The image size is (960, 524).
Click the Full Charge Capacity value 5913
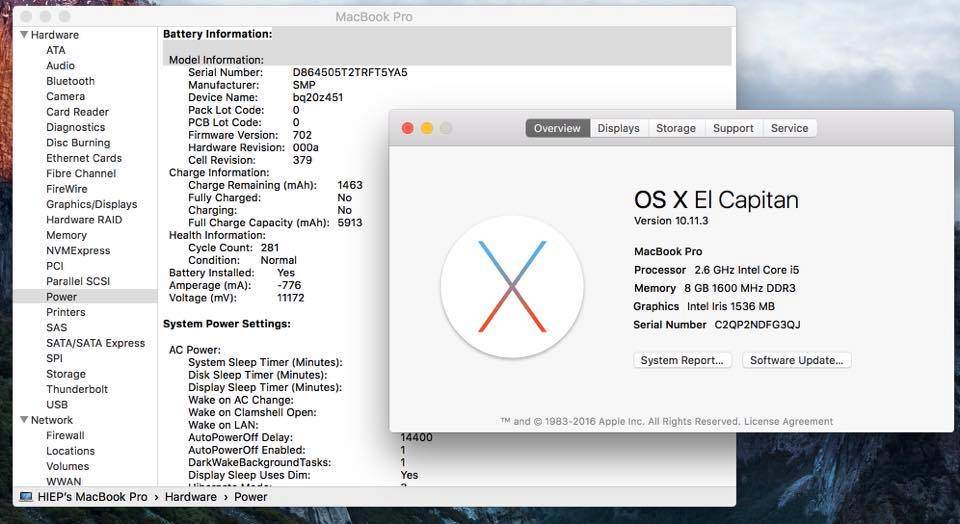[x=350, y=223]
